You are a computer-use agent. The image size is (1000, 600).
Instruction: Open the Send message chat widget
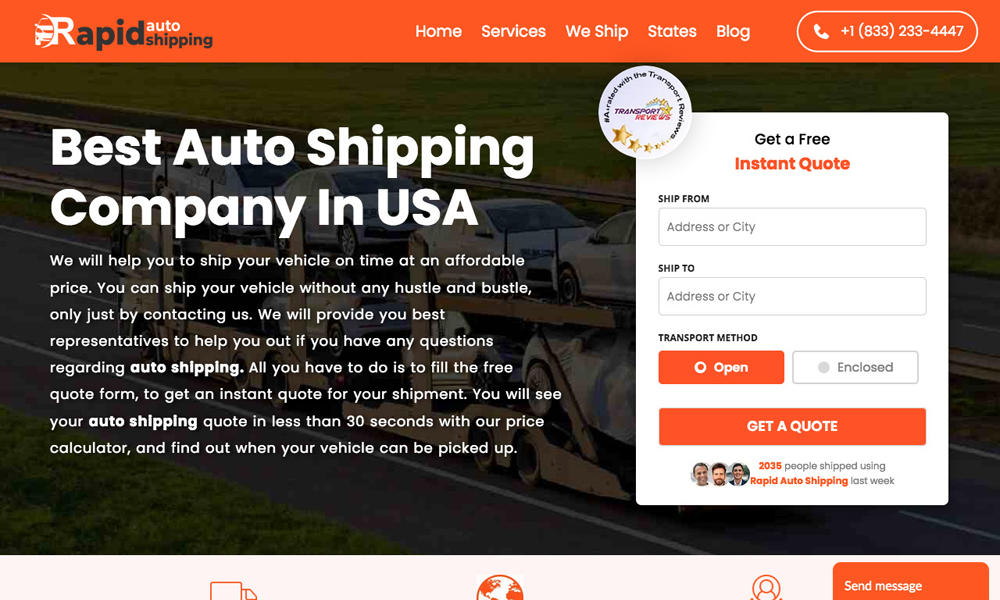pyautogui.click(x=911, y=582)
